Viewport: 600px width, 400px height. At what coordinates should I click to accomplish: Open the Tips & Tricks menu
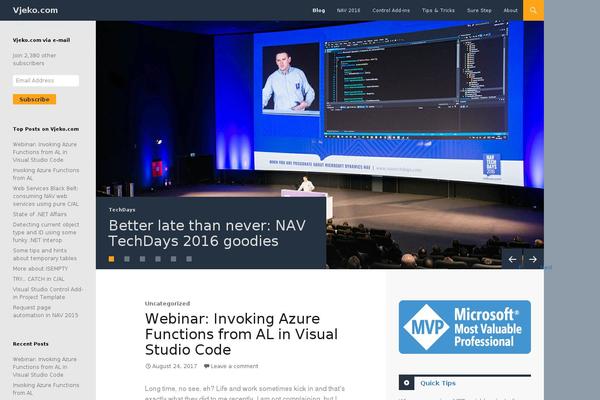pyautogui.click(x=438, y=10)
